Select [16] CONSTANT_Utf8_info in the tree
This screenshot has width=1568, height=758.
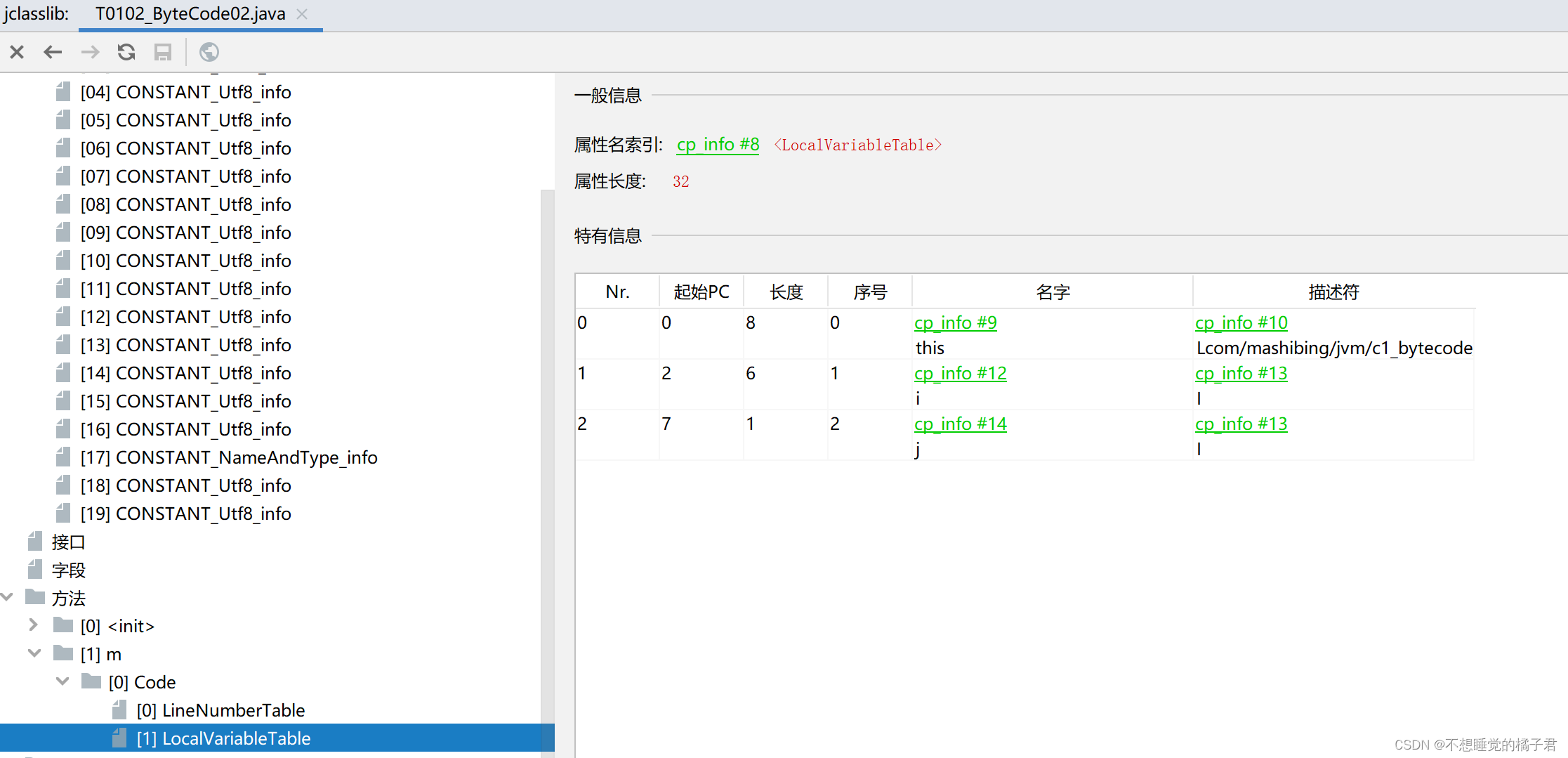pyautogui.click(x=185, y=429)
